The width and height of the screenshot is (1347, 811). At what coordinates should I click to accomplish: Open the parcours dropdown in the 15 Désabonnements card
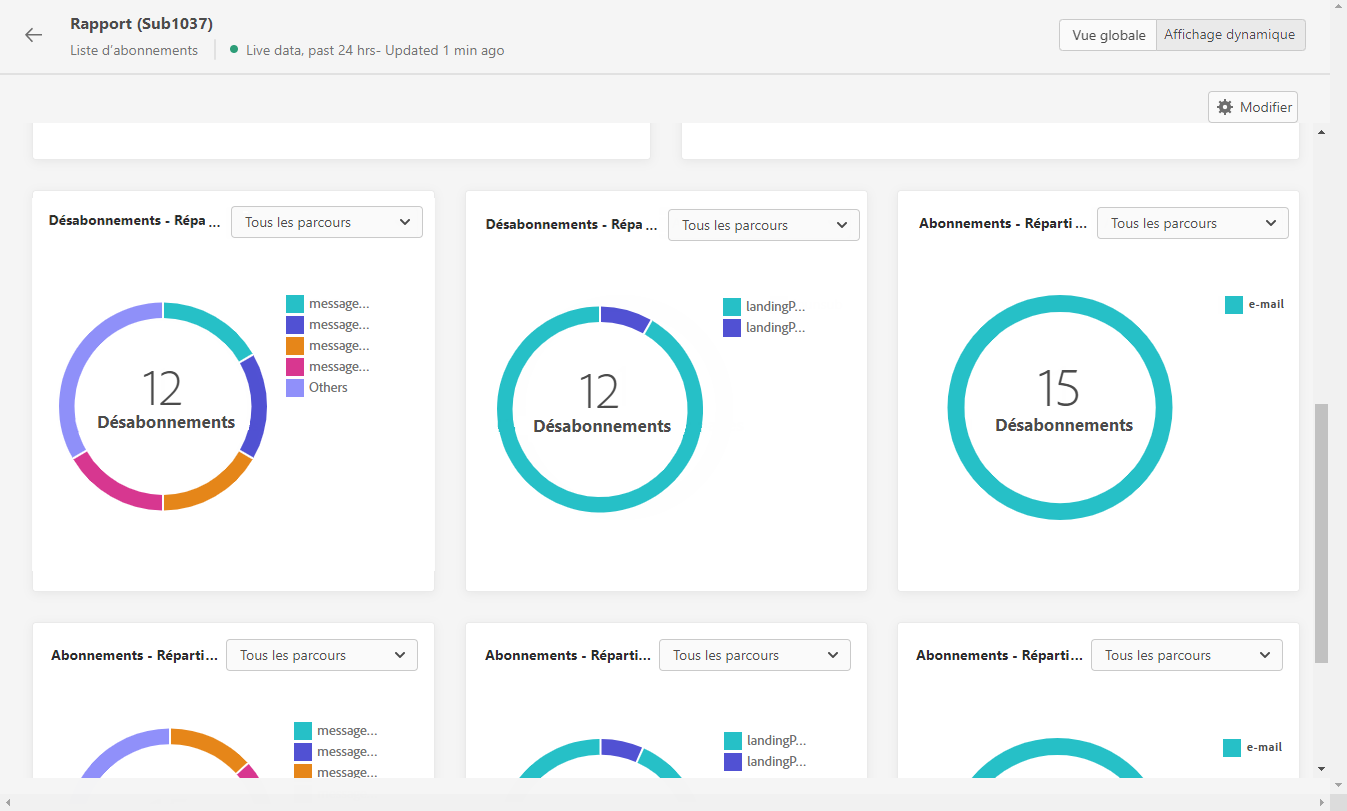coord(1193,223)
